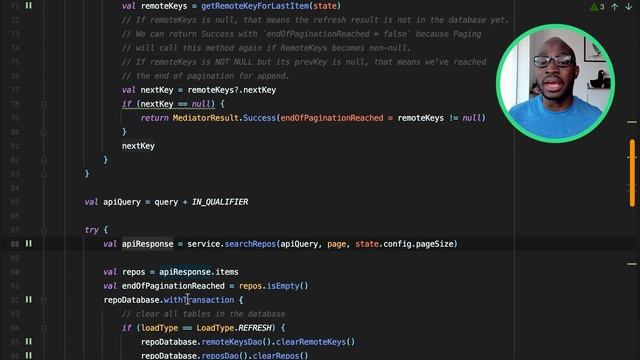Click suspend-call gutter icon on searchRepos line
The height and width of the screenshot is (360, 640).
[x=29, y=244]
